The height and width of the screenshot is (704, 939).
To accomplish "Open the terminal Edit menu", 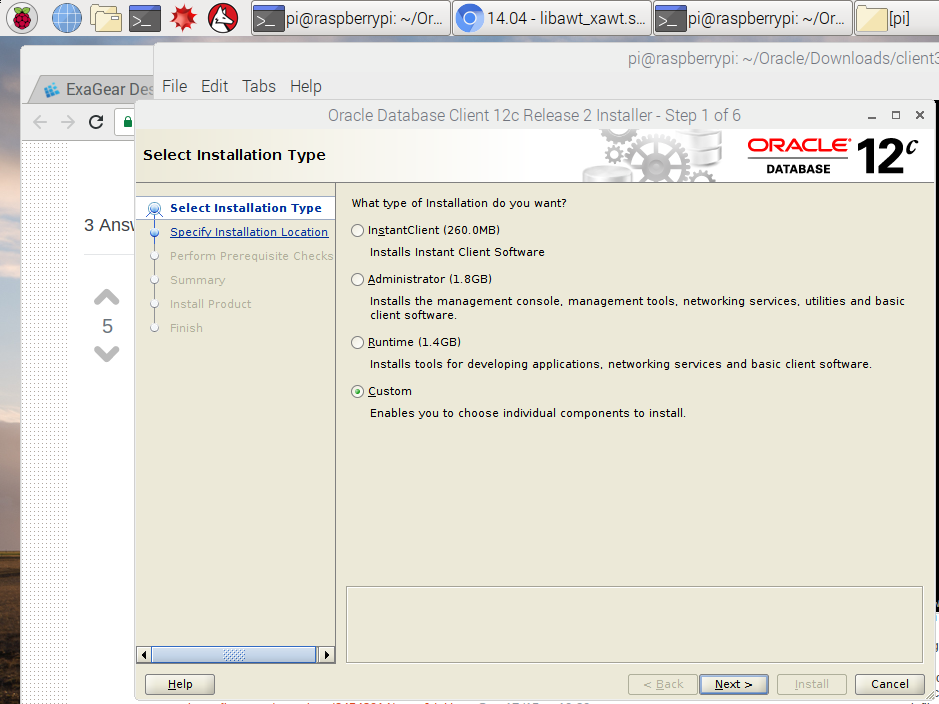I will click(x=214, y=86).
